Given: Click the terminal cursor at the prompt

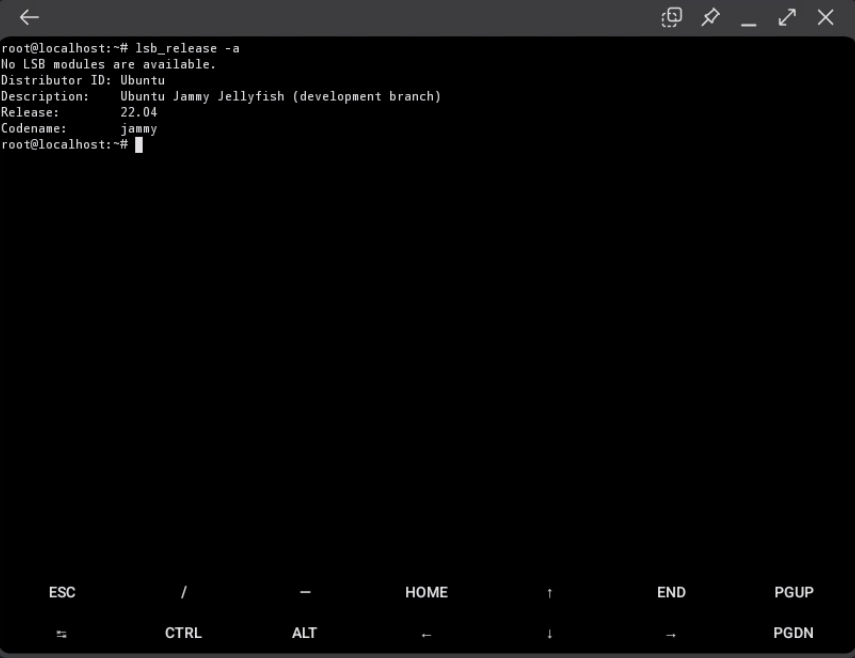Looking at the screenshot, I should pyautogui.click(x=139, y=145).
